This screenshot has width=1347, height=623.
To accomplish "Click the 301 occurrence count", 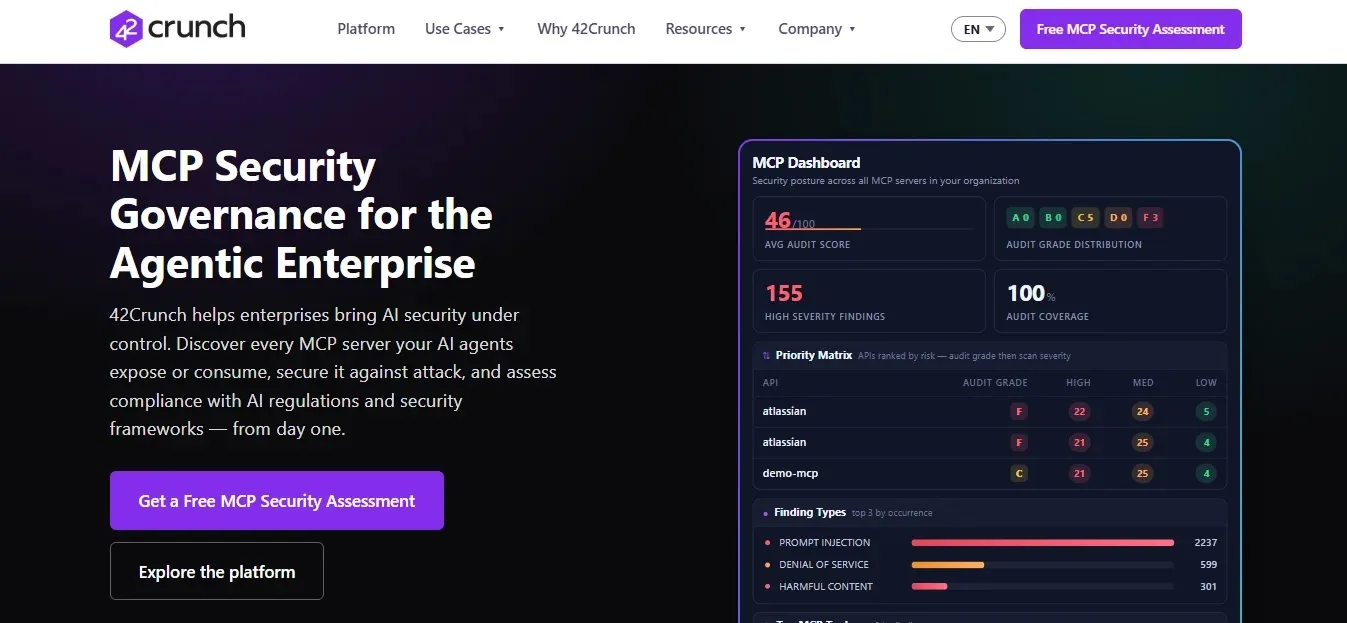I will (1208, 586).
